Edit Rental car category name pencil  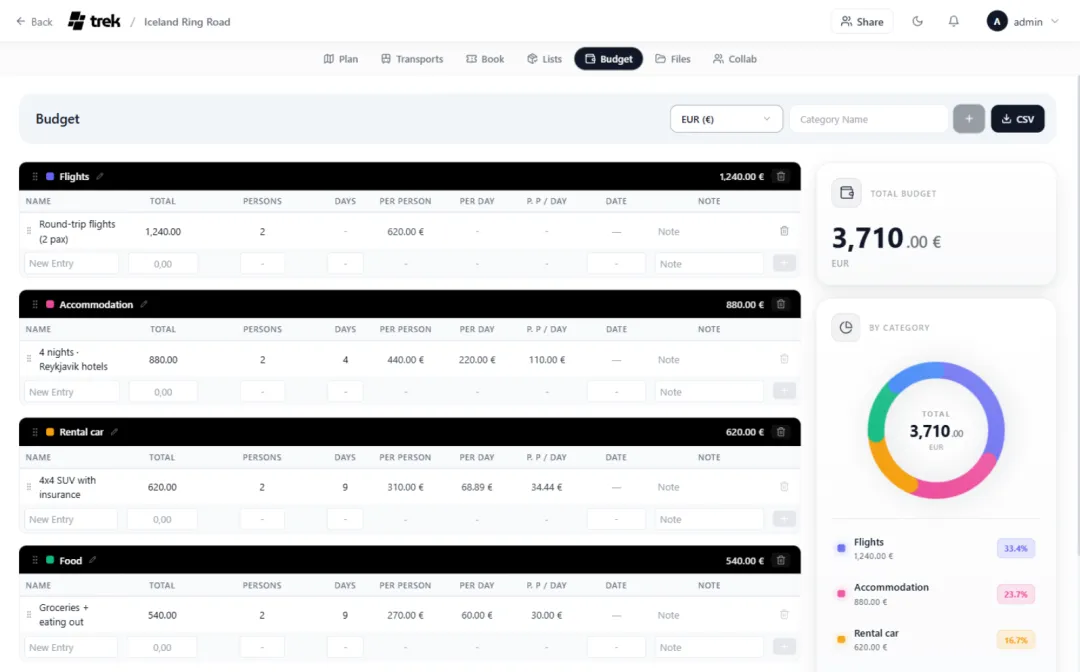click(x=114, y=432)
